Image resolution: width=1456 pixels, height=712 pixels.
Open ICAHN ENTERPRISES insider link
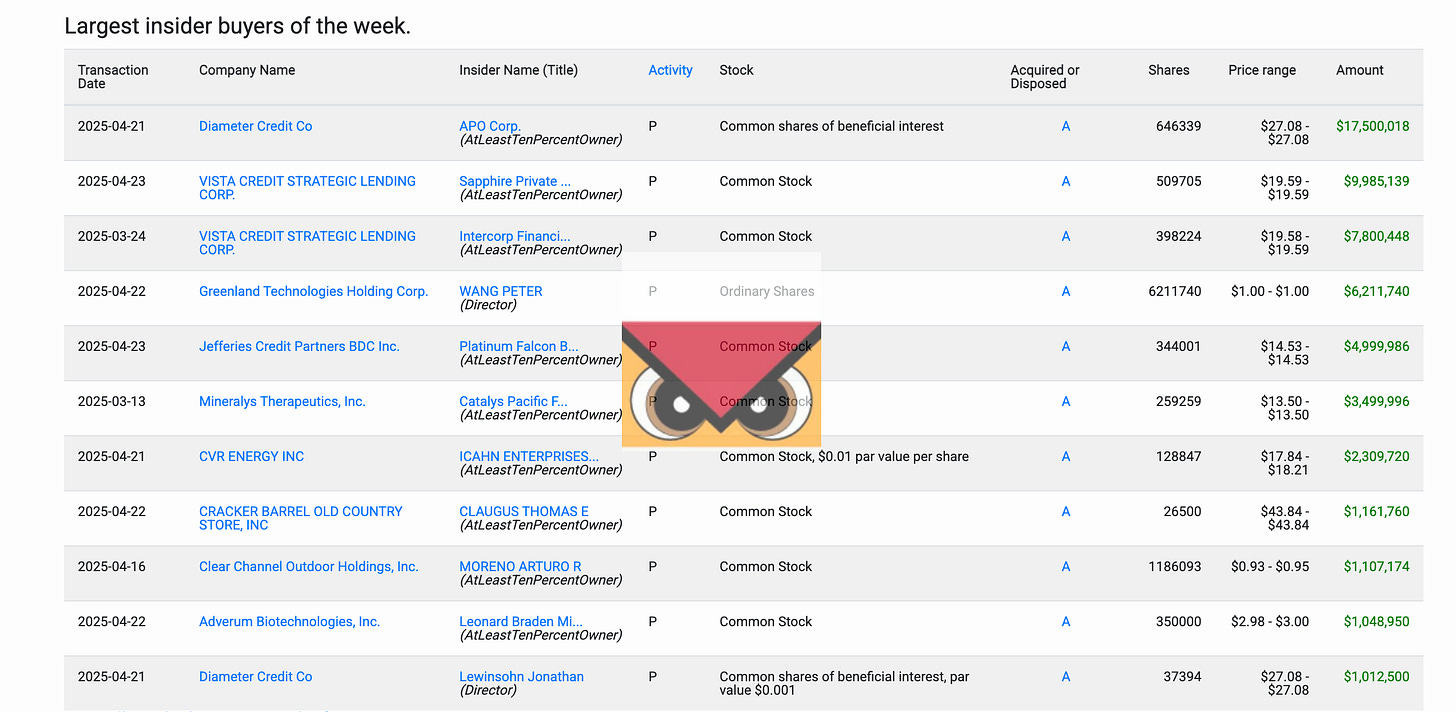pos(529,456)
